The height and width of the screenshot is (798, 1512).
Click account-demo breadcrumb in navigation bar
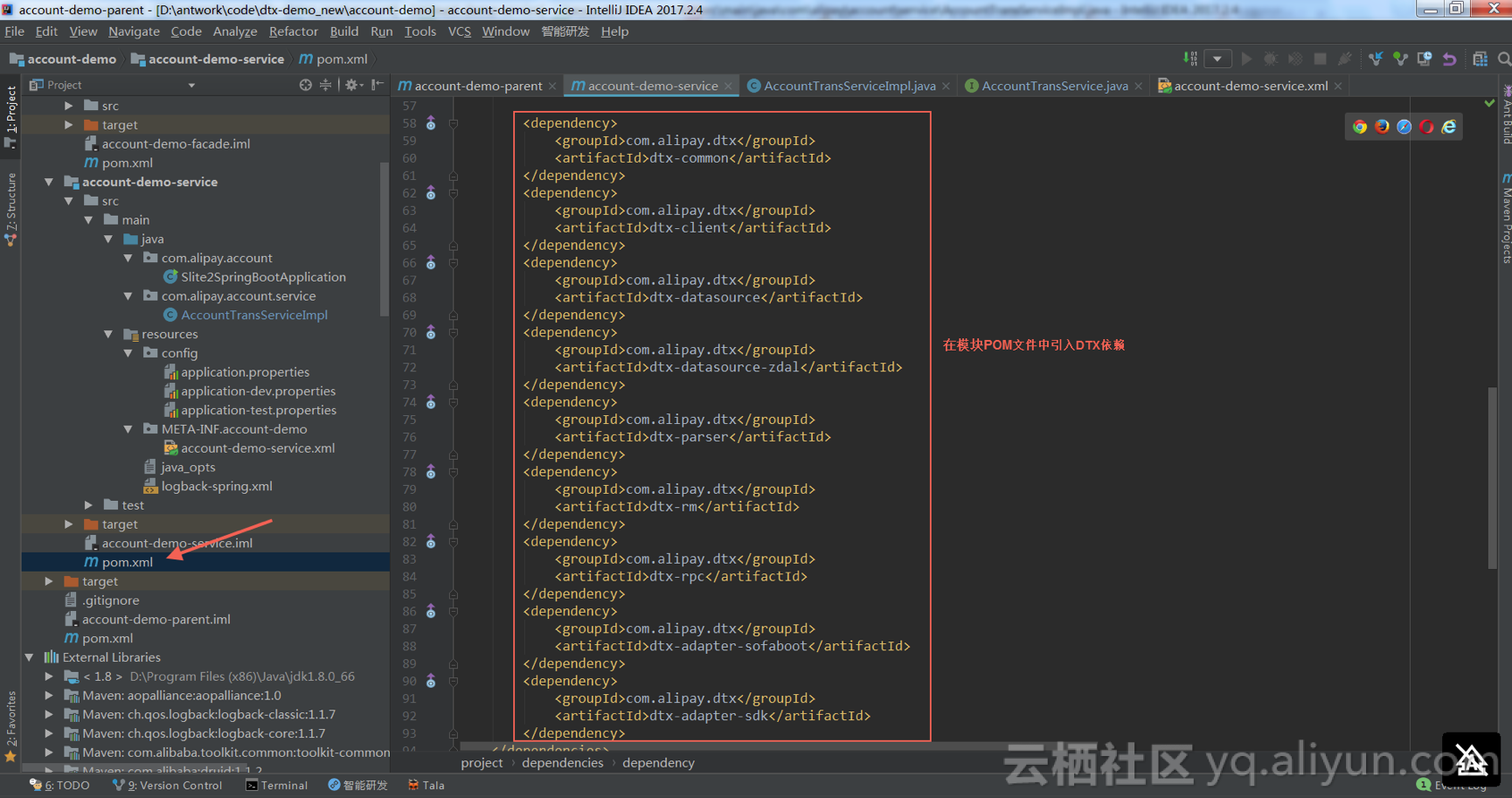tap(63, 59)
